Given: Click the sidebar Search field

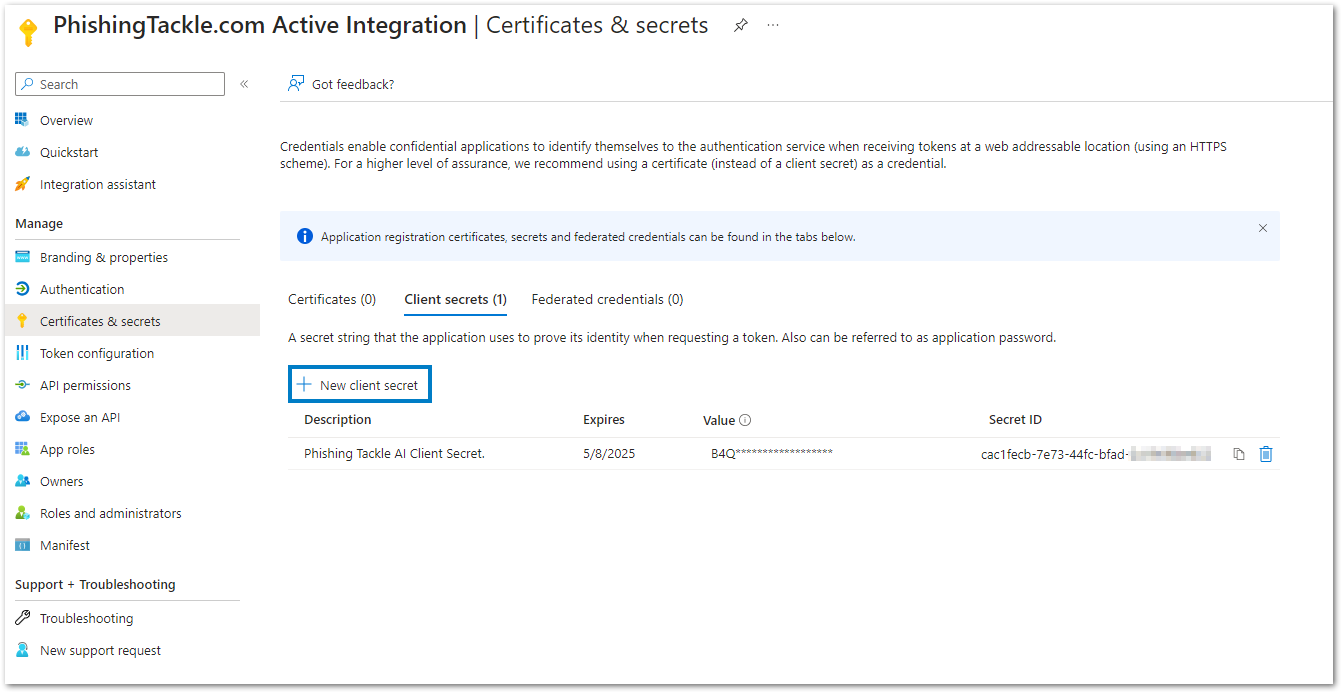Looking at the screenshot, I should [120, 84].
